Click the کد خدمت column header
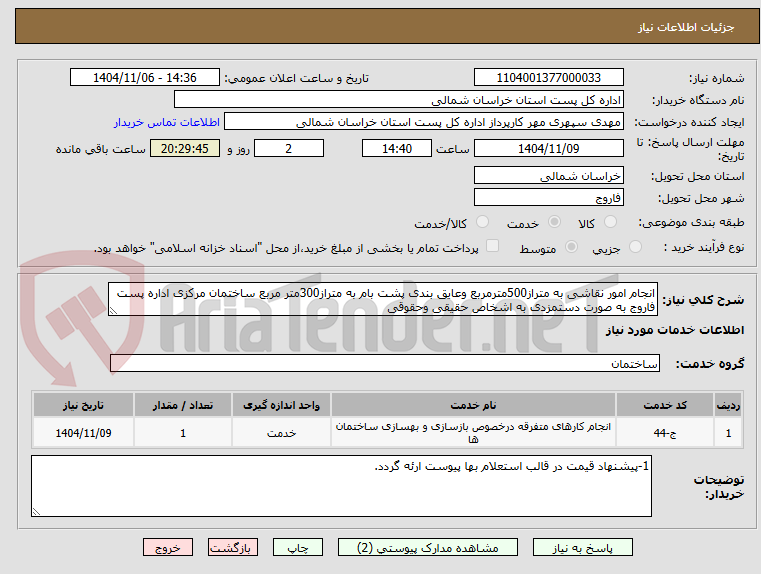Viewport: 761px width, 574px height. (x=665, y=405)
